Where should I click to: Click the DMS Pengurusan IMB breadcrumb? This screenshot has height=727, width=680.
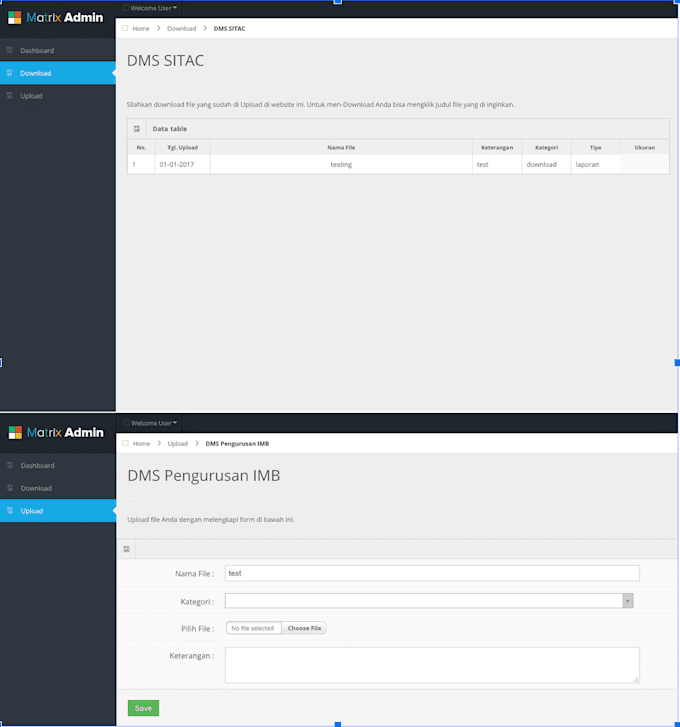(237, 444)
